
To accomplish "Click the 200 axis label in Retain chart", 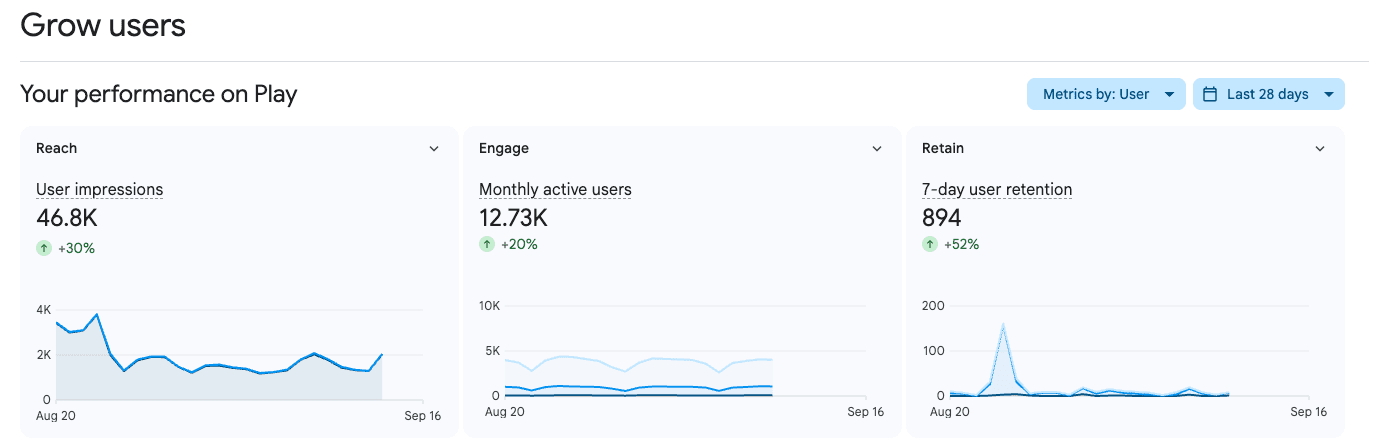I will click(933, 305).
